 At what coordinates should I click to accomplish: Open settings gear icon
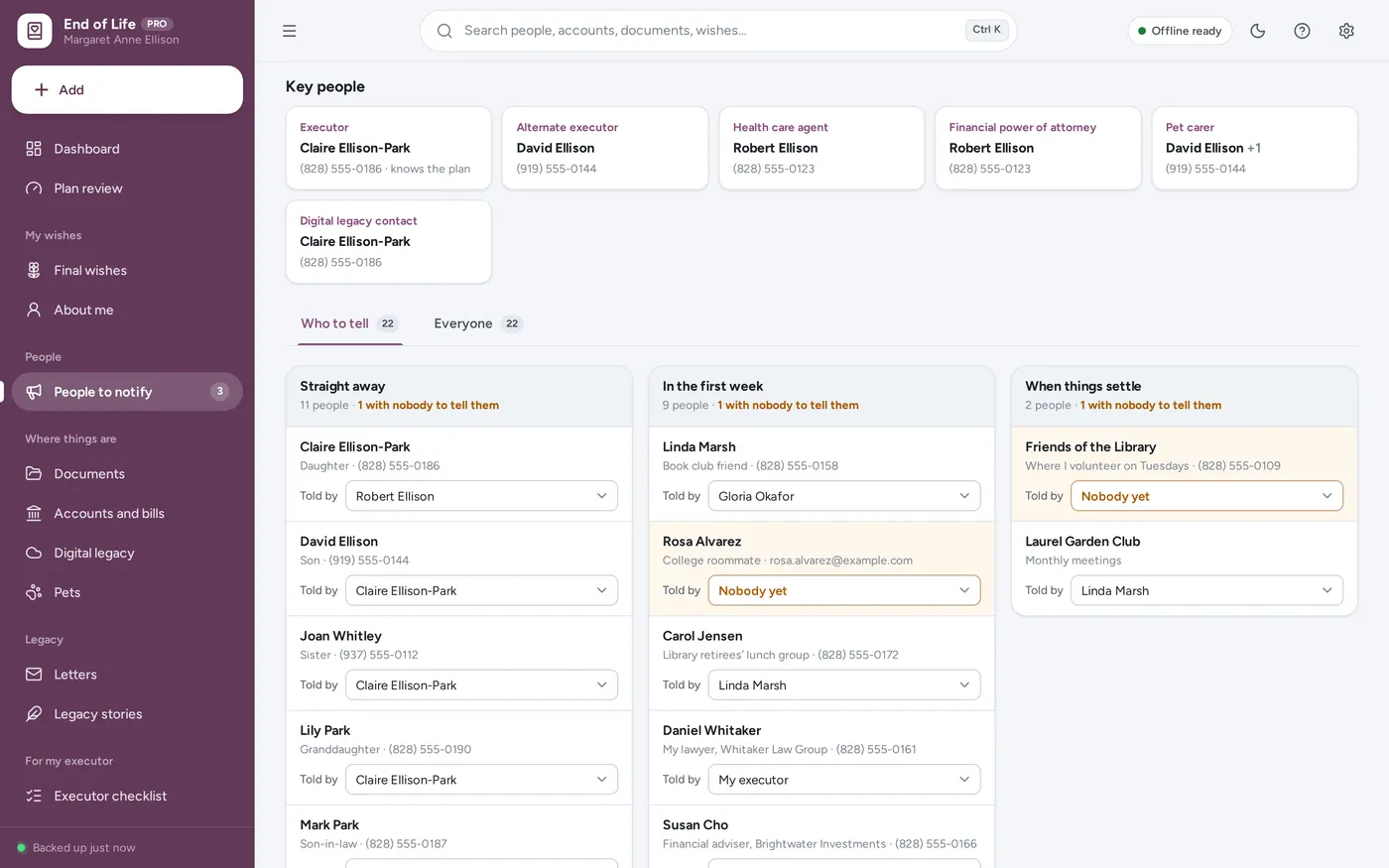1346,31
